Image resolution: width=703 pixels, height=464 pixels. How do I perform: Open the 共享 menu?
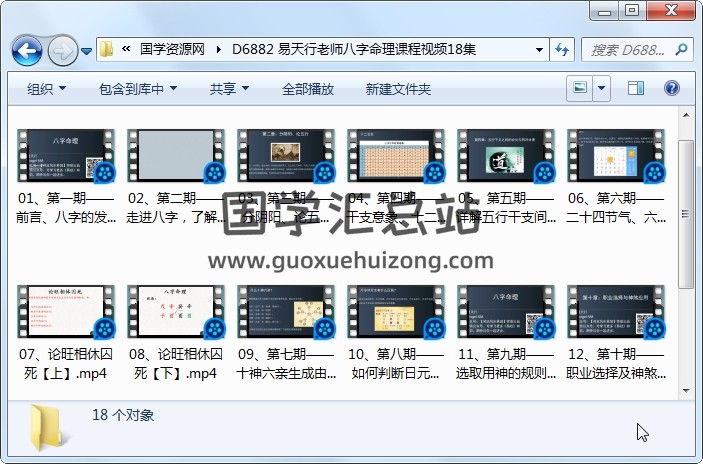point(229,89)
